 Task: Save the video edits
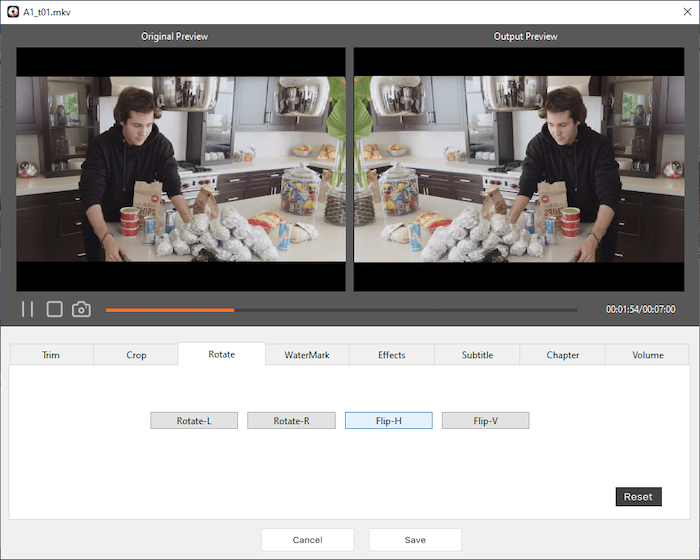tap(415, 540)
